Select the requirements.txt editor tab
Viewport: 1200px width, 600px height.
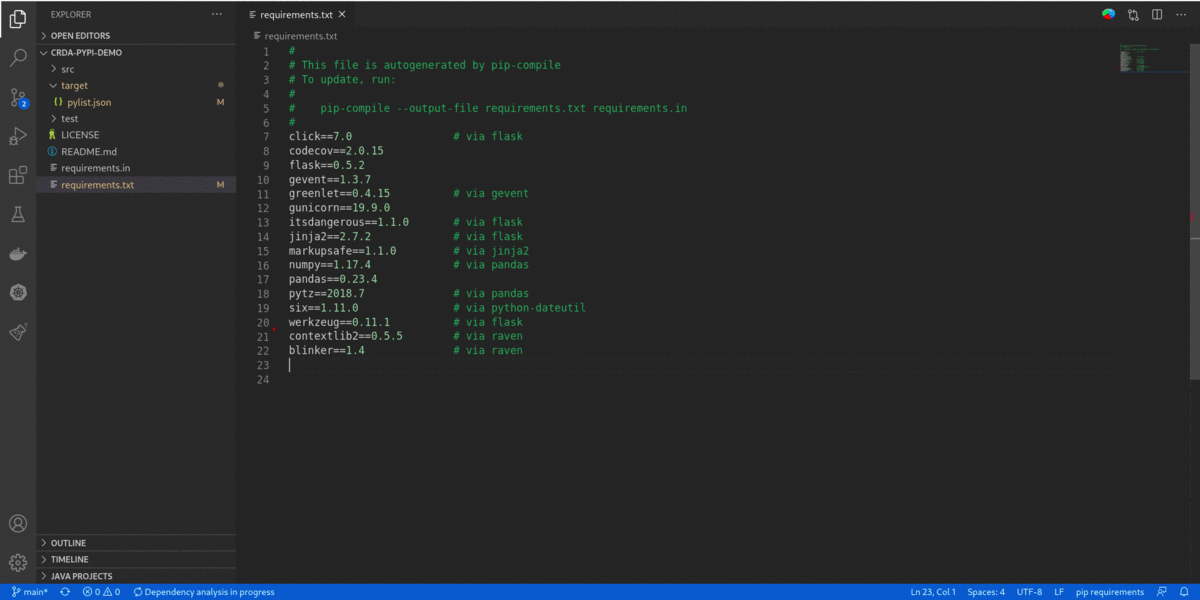(x=298, y=15)
